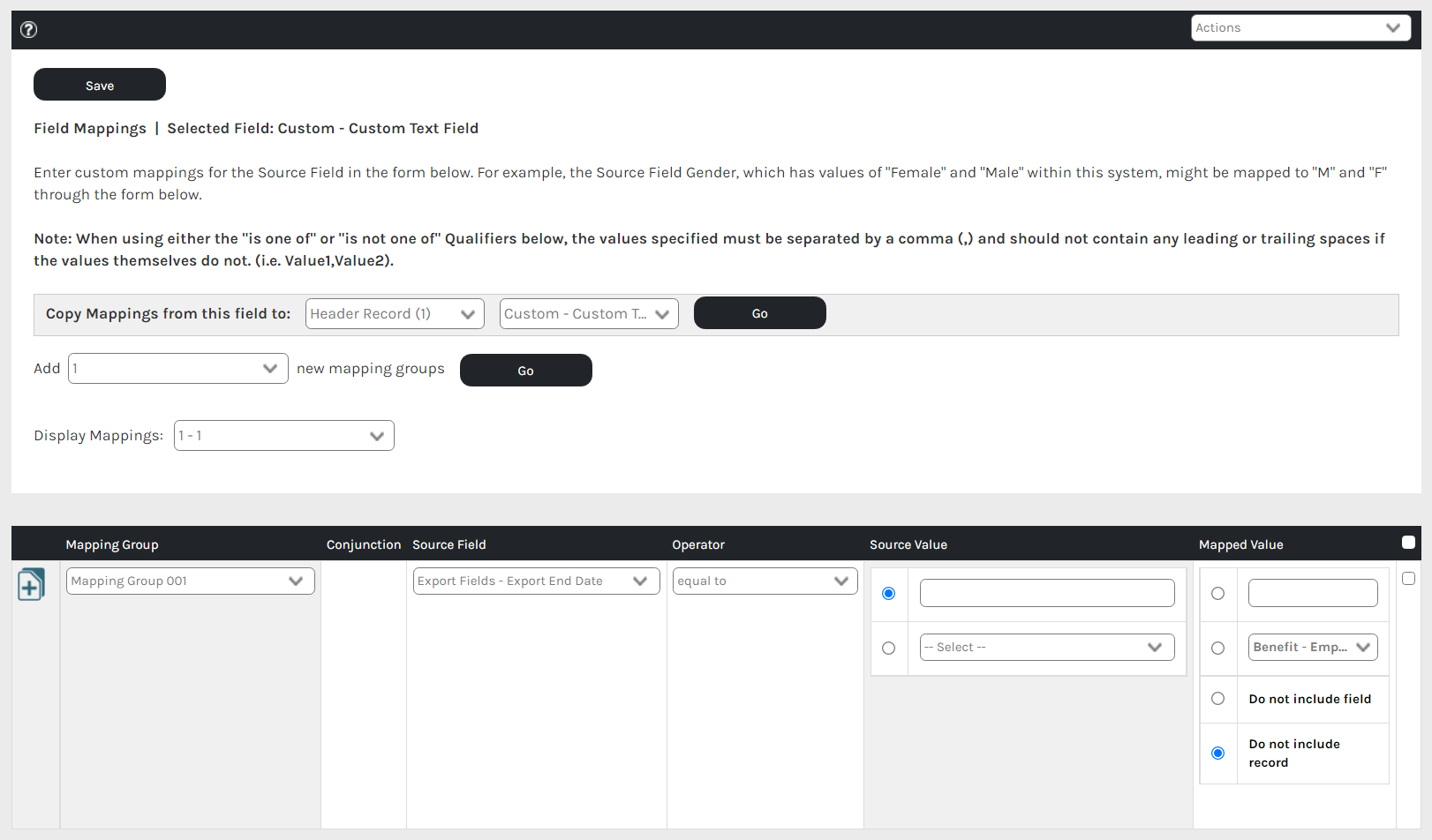Select the Do not include record radio

pos(1218,753)
